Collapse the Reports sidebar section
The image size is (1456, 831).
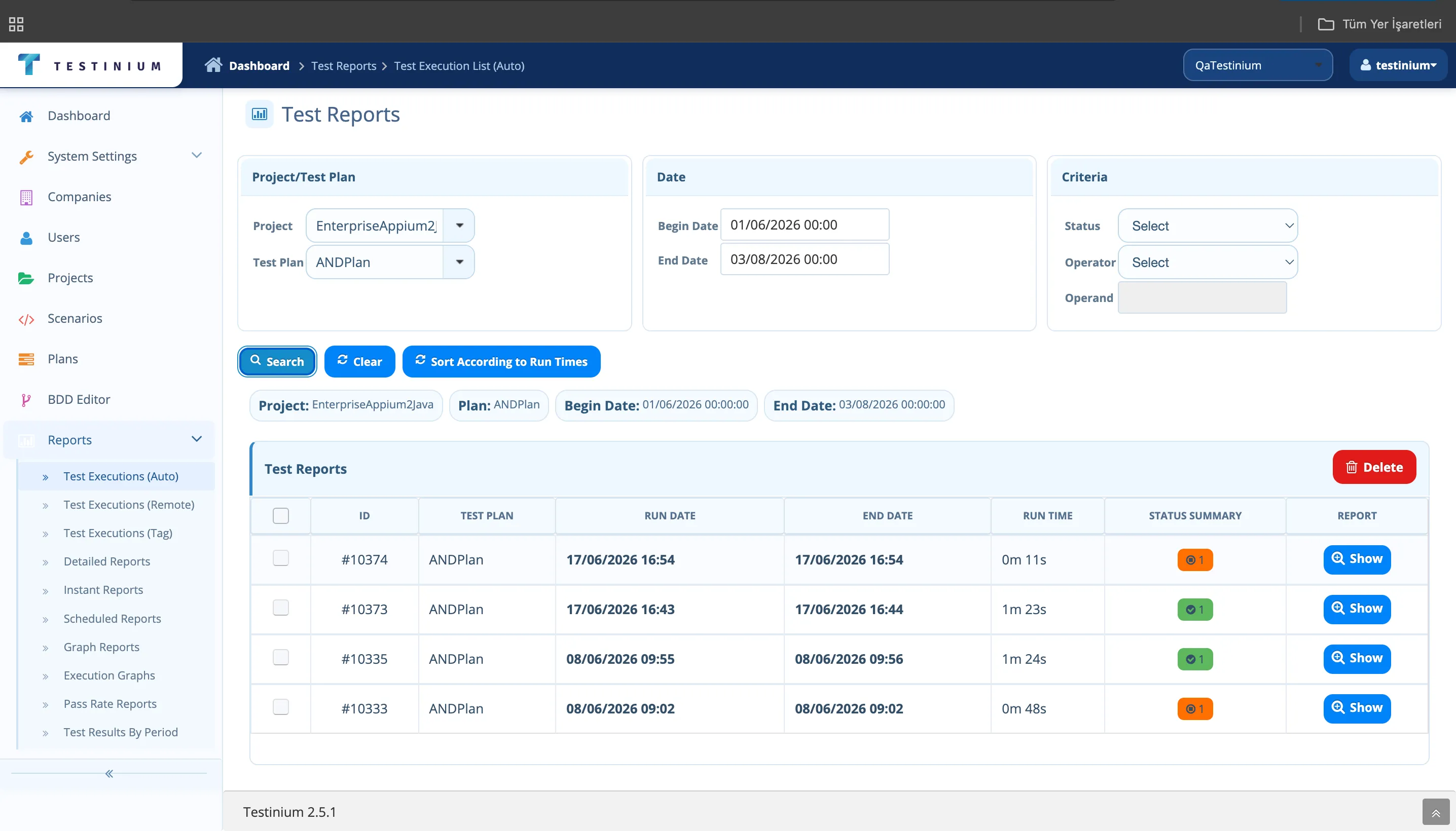click(196, 439)
